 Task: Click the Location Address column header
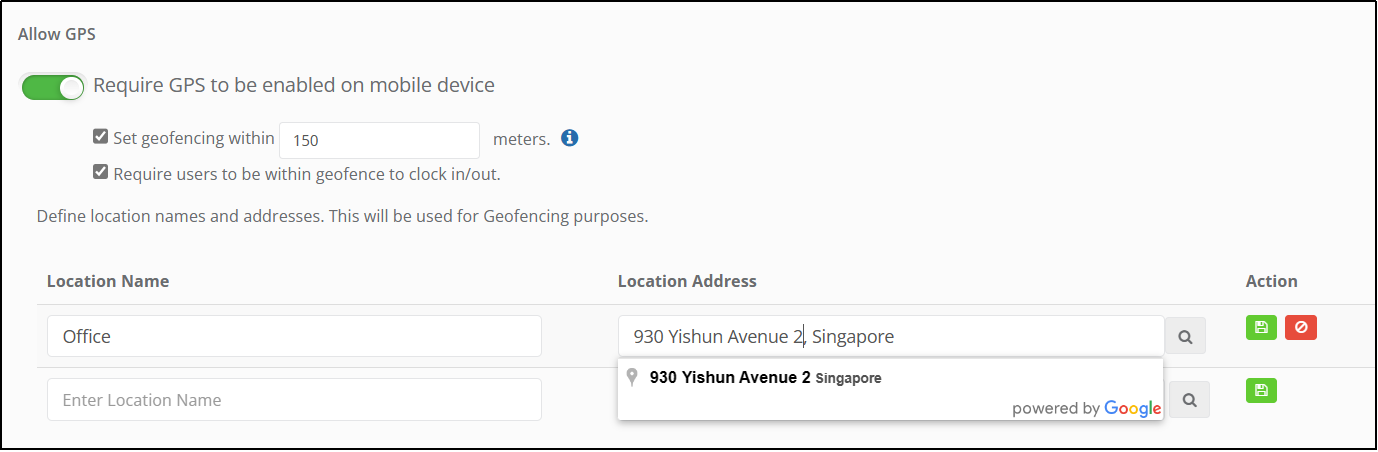click(687, 281)
